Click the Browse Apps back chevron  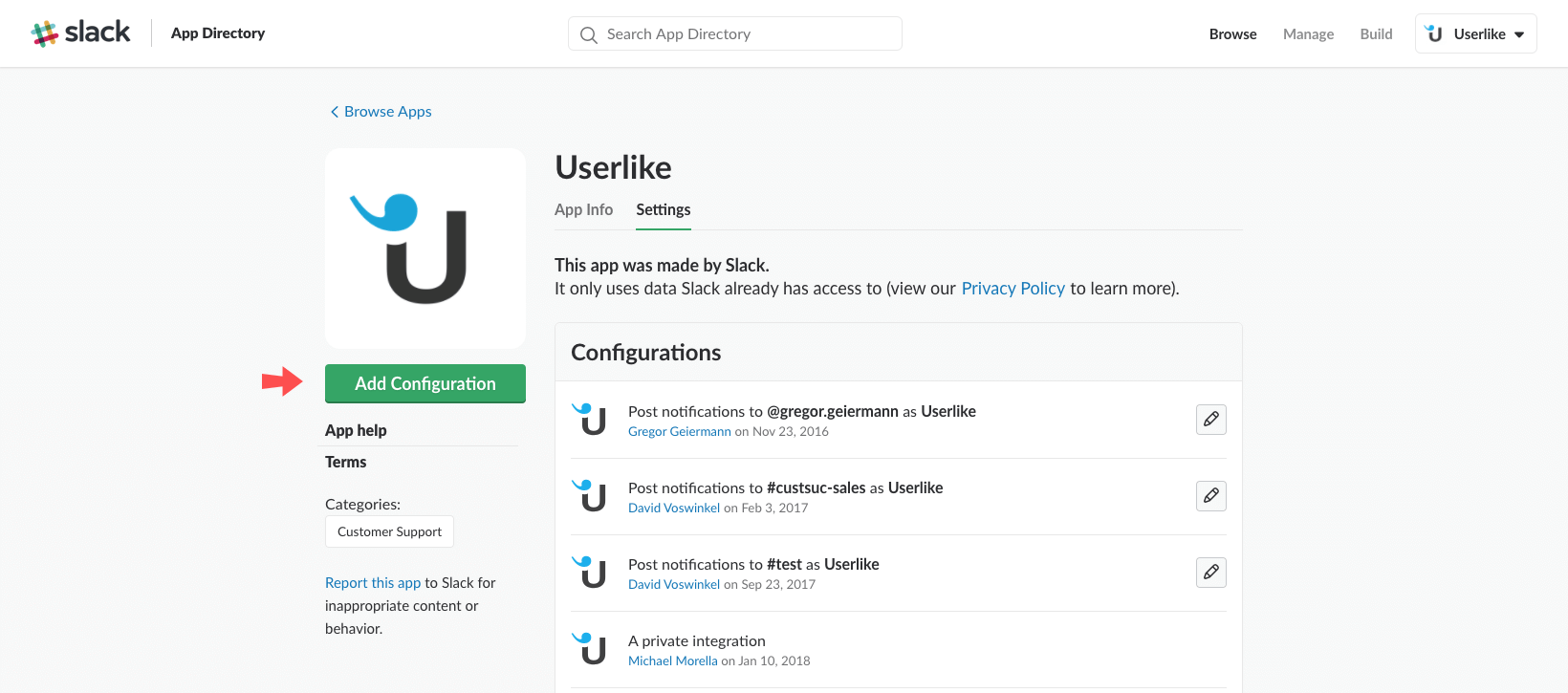335,112
